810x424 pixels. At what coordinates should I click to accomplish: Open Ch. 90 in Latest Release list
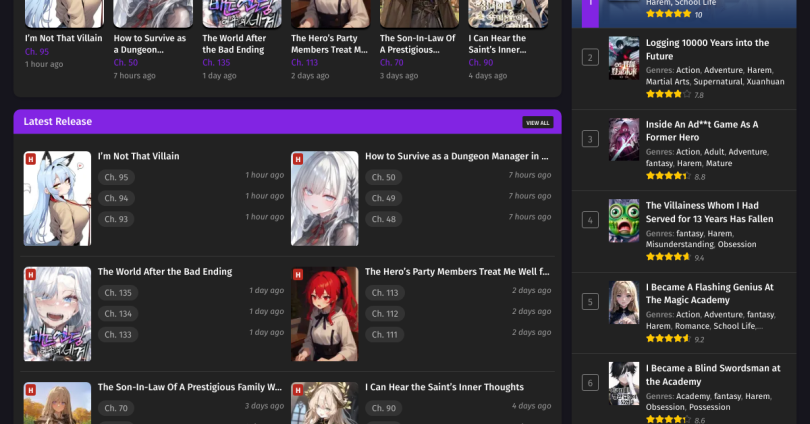point(383,408)
